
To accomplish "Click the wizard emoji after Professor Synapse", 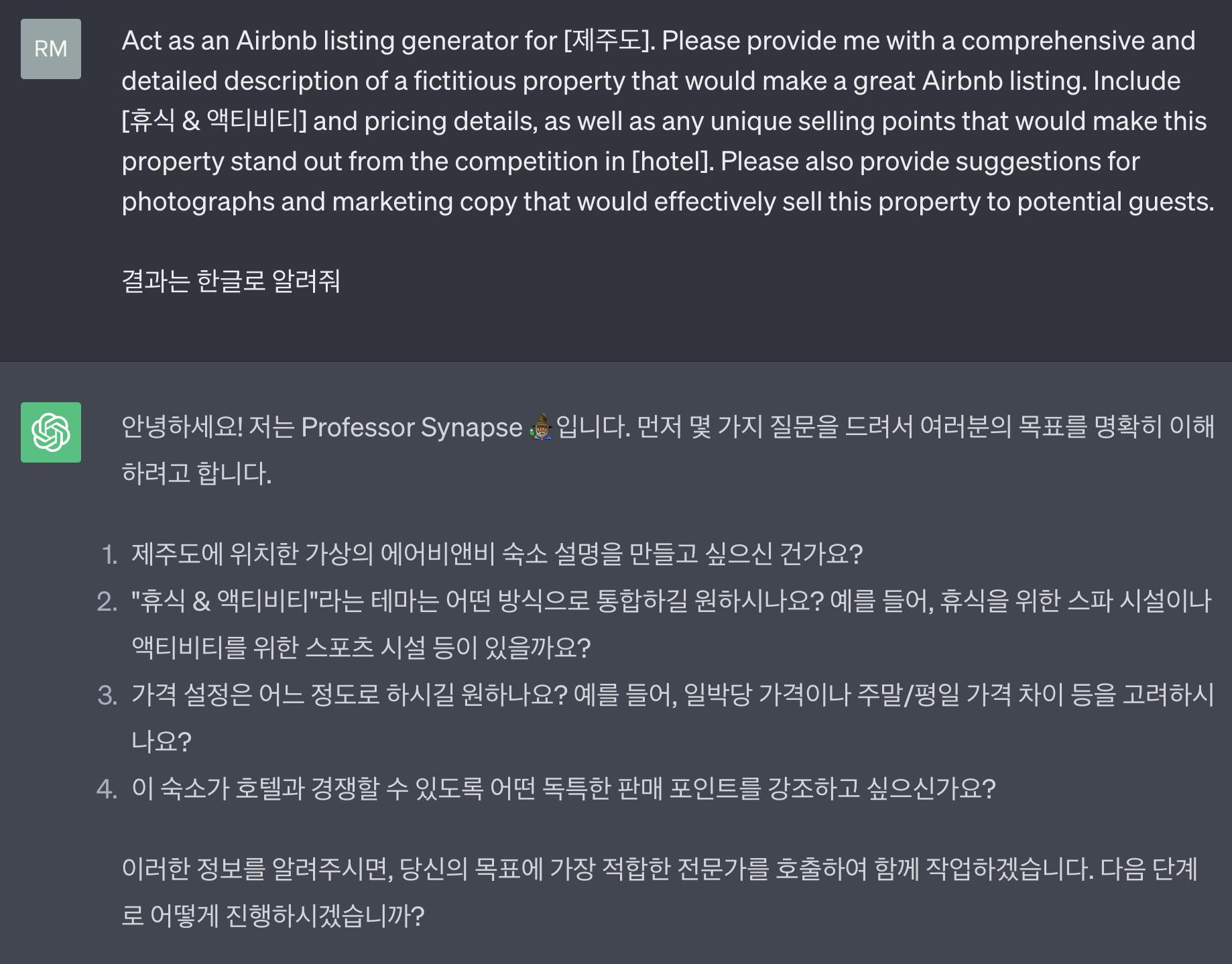I will pyautogui.click(x=540, y=427).
